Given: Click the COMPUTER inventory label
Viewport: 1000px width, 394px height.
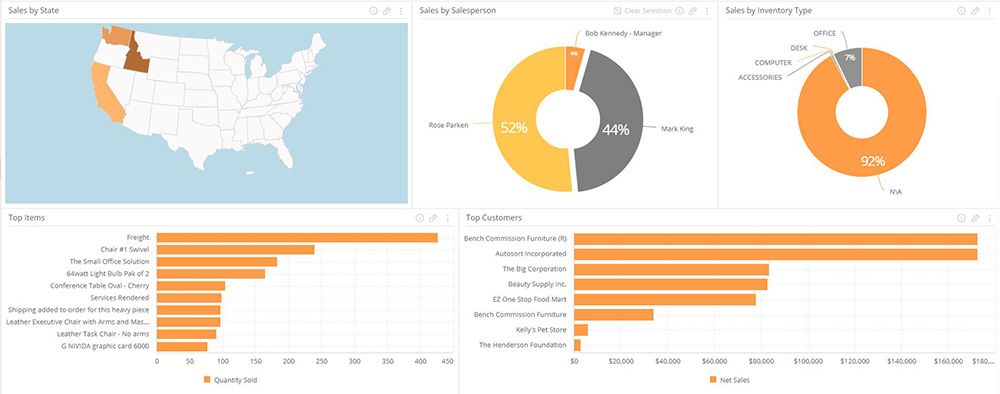Looking at the screenshot, I should pos(773,62).
